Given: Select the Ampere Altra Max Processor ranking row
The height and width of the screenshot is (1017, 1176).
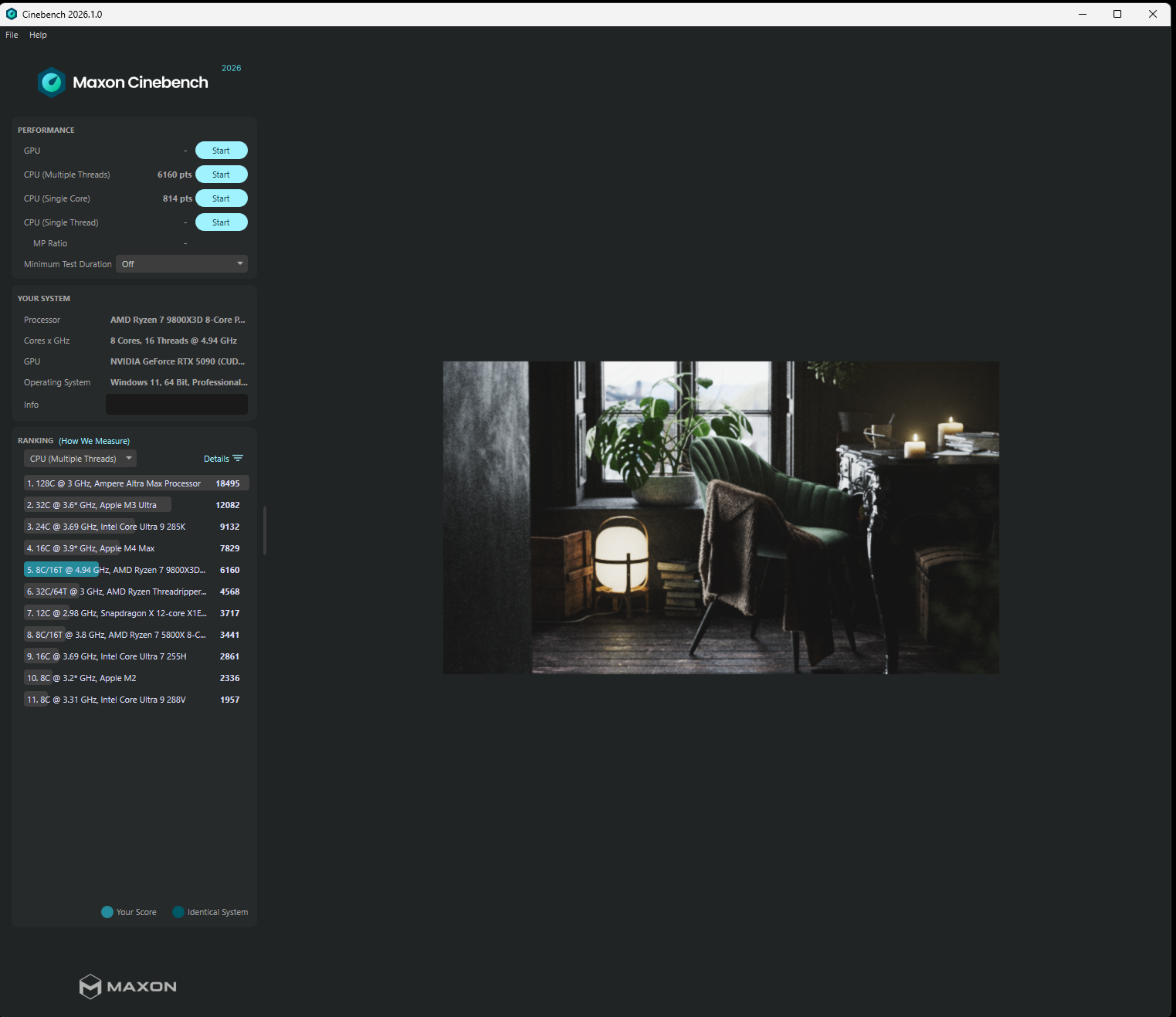Looking at the screenshot, I should click(x=136, y=483).
